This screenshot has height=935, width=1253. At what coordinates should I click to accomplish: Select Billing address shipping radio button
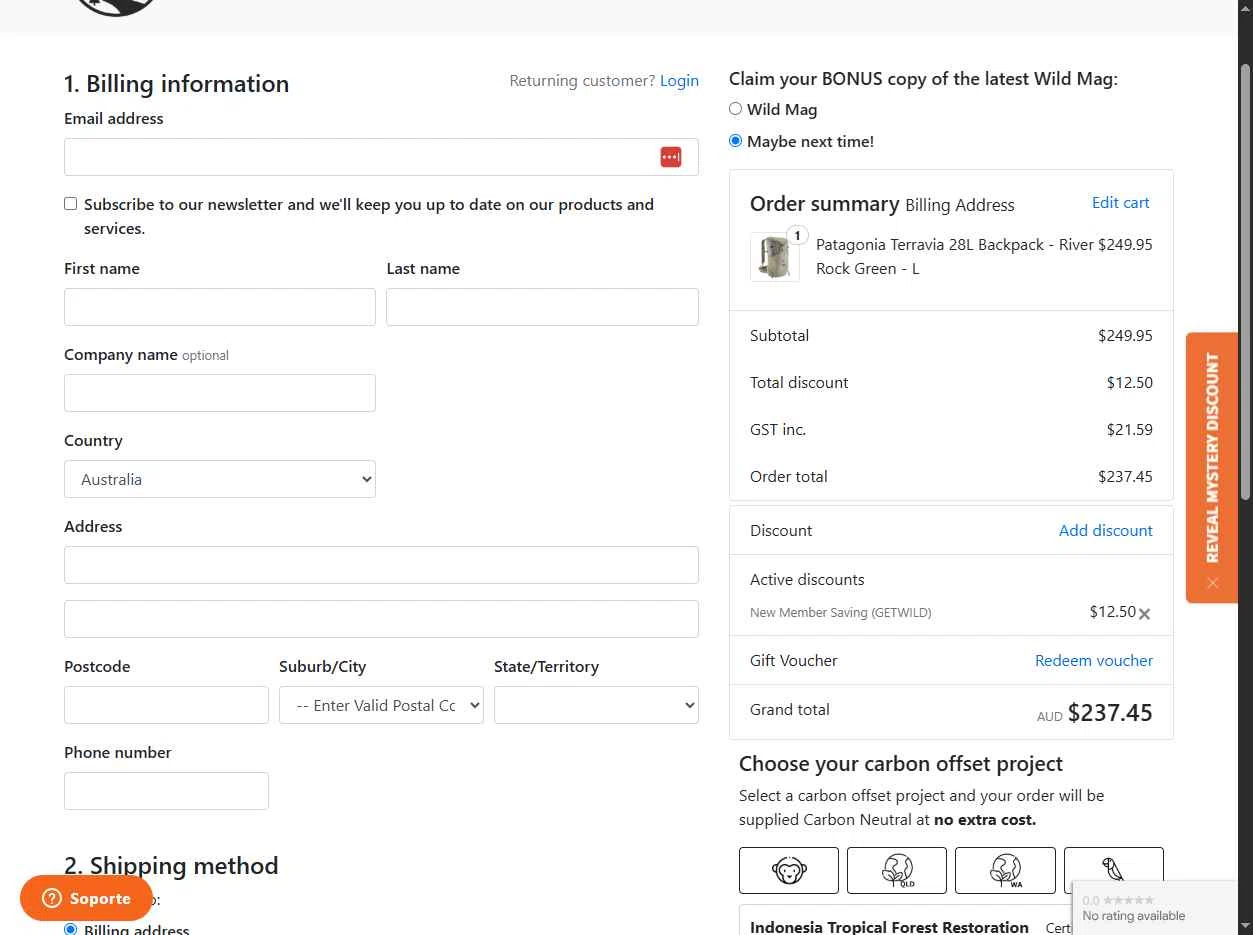click(70, 929)
